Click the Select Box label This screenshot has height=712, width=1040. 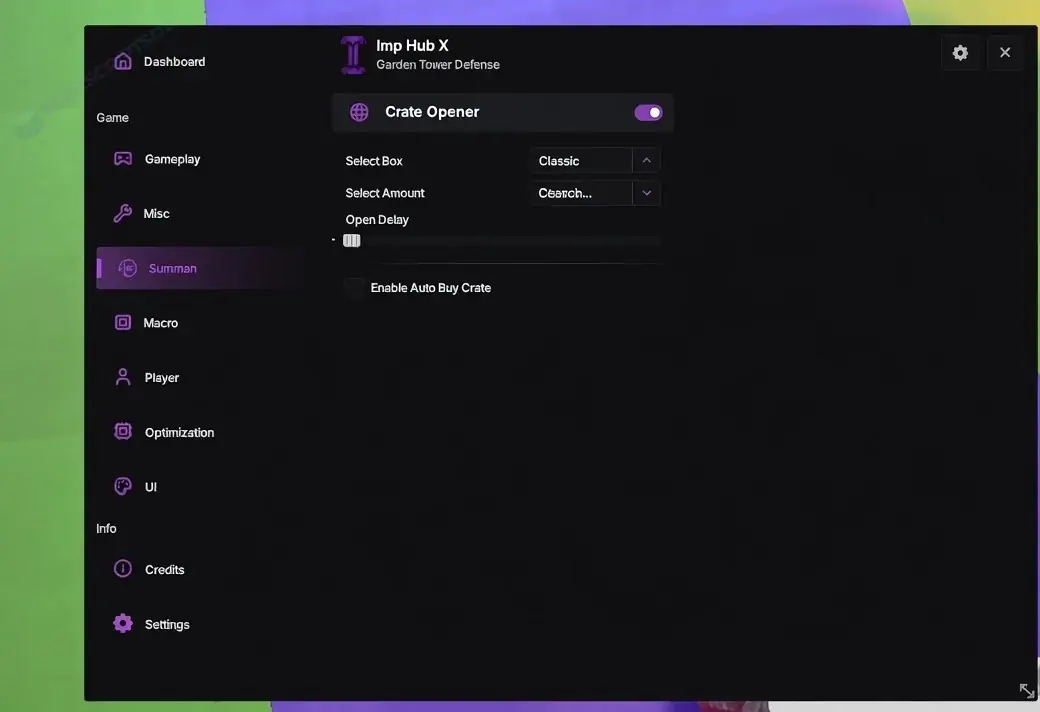(374, 161)
